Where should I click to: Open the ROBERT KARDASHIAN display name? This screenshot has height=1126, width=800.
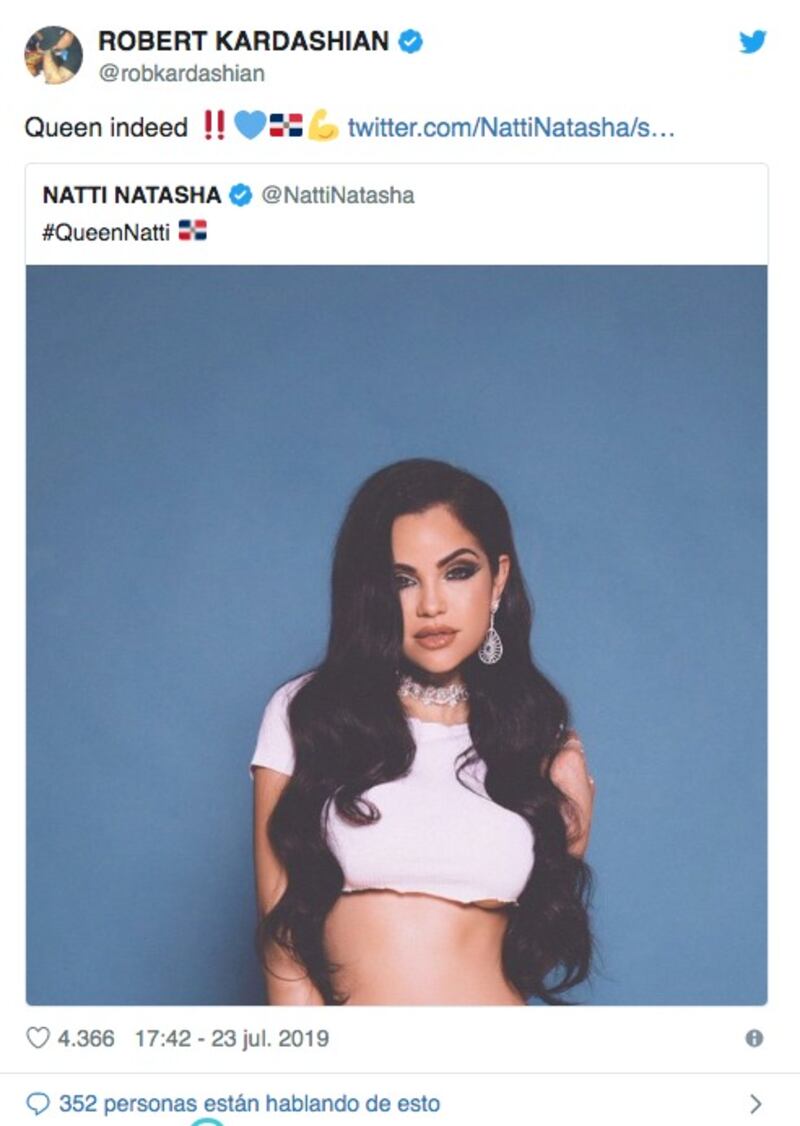pos(243,42)
